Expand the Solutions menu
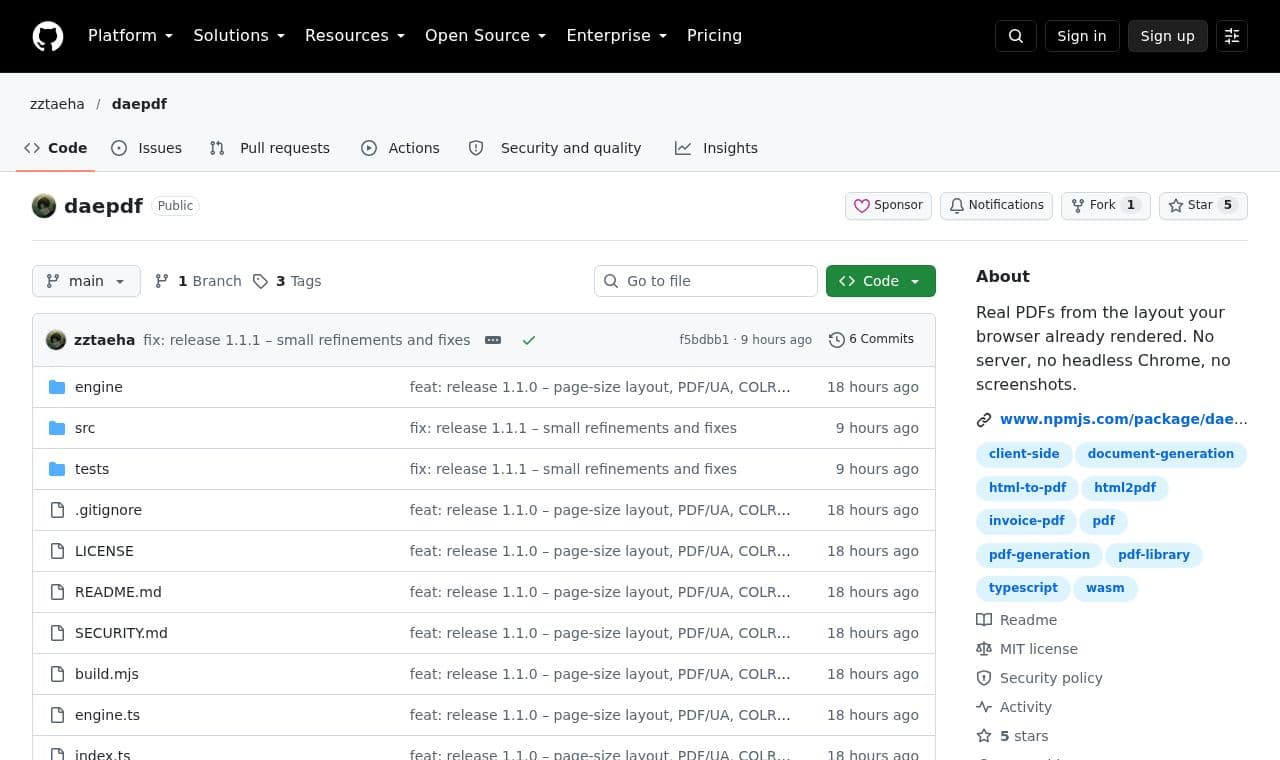The width and height of the screenshot is (1280, 760). point(239,36)
